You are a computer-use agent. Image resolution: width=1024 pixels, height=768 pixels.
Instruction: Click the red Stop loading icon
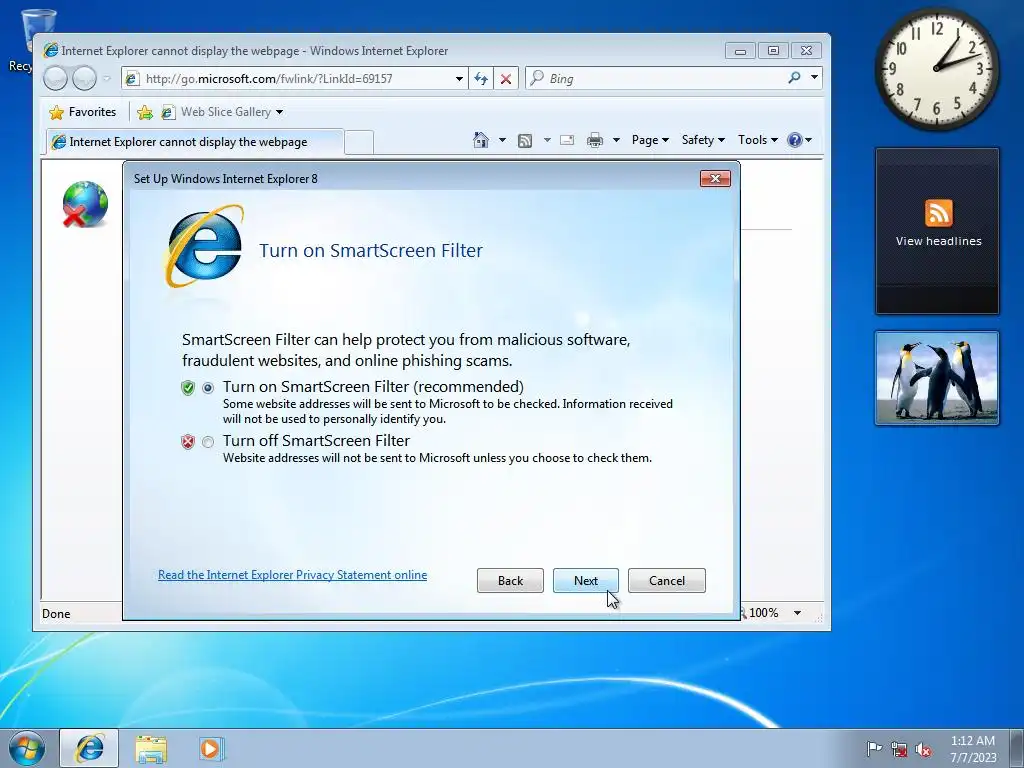tap(505, 79)
